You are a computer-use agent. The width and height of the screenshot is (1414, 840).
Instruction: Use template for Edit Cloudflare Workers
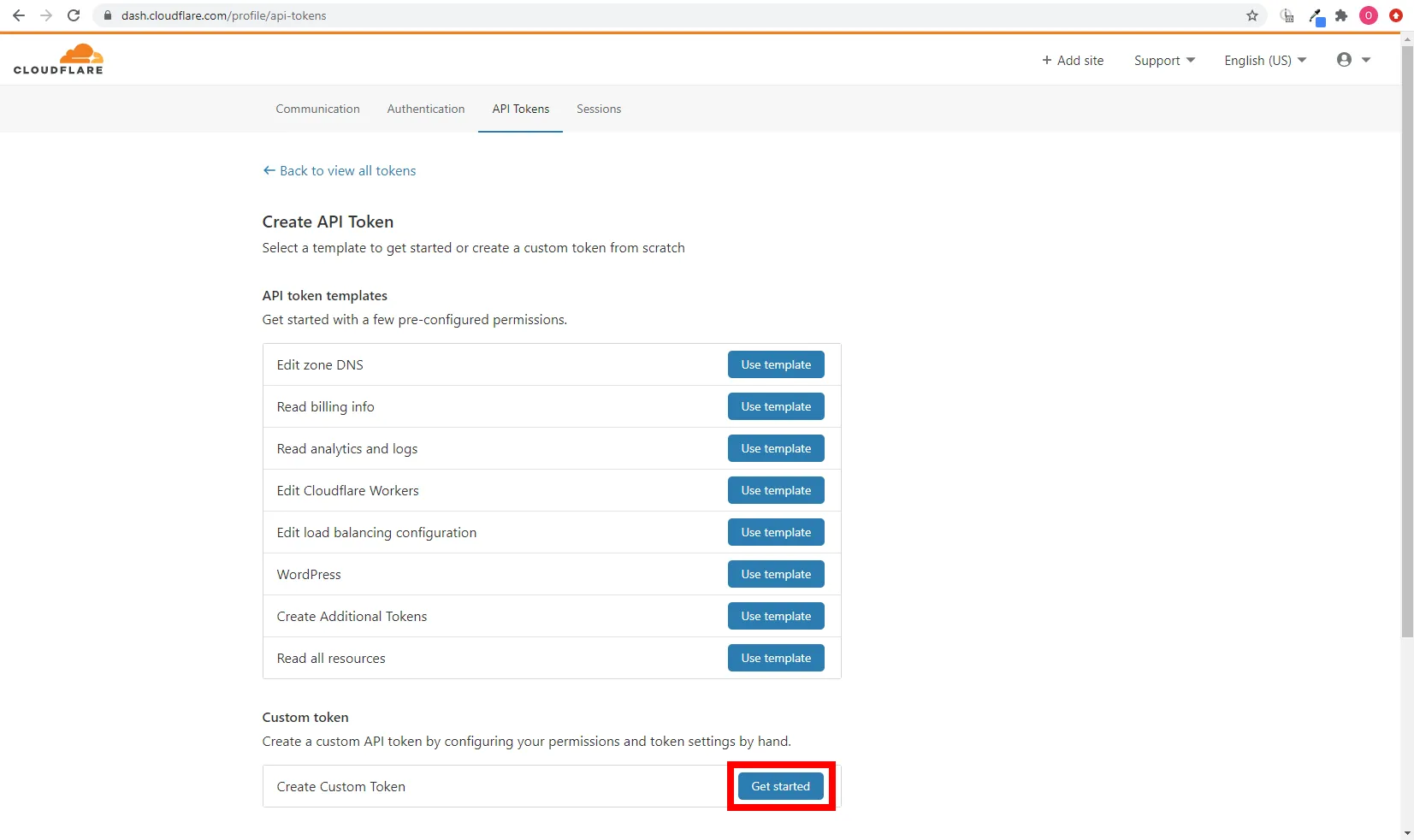(776, 490)
